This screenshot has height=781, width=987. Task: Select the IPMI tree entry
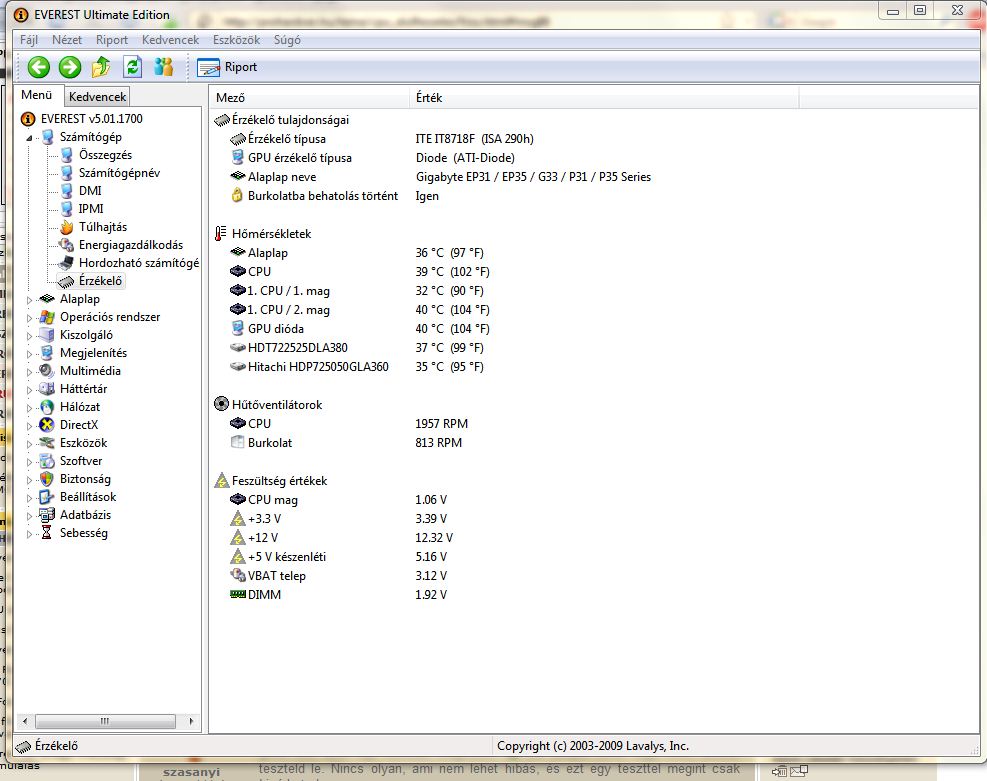point(91,208)
